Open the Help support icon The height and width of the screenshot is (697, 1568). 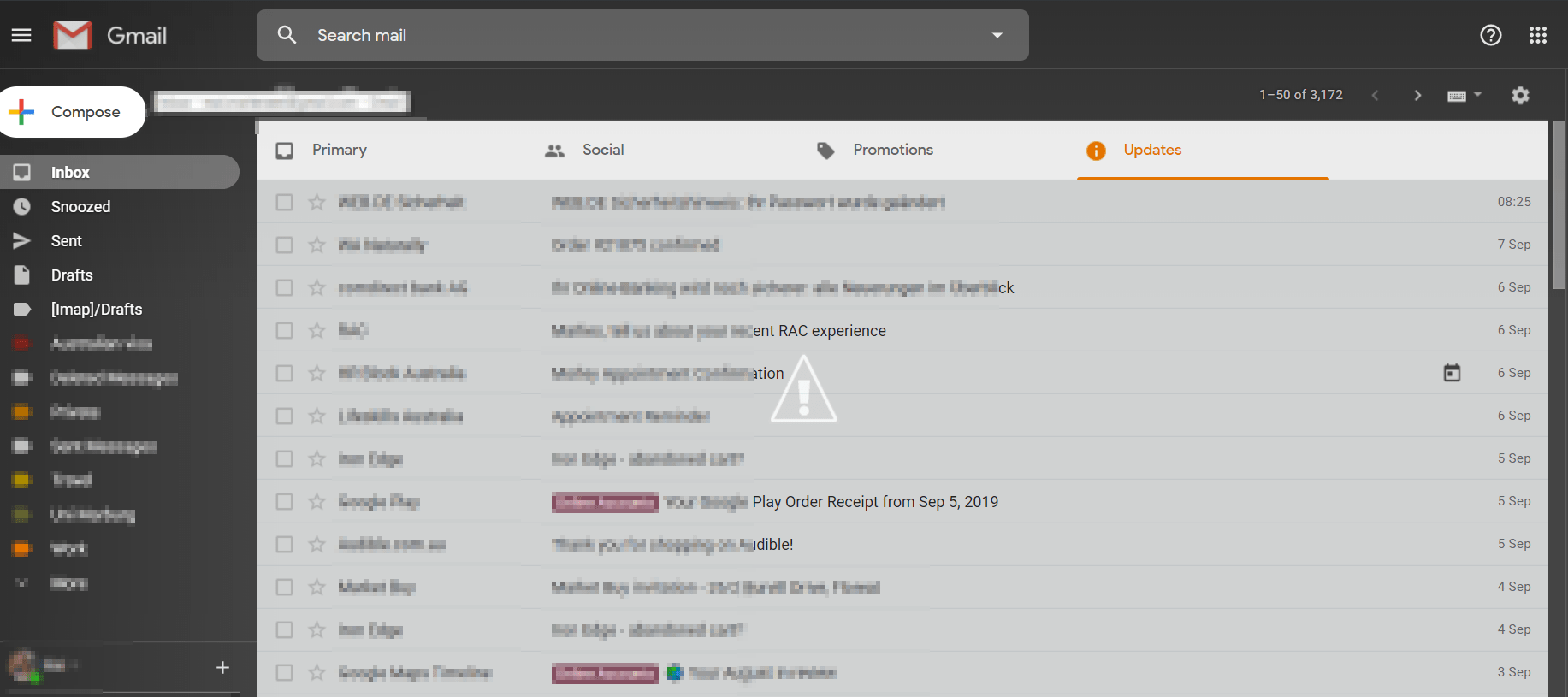coord(1491,35)
